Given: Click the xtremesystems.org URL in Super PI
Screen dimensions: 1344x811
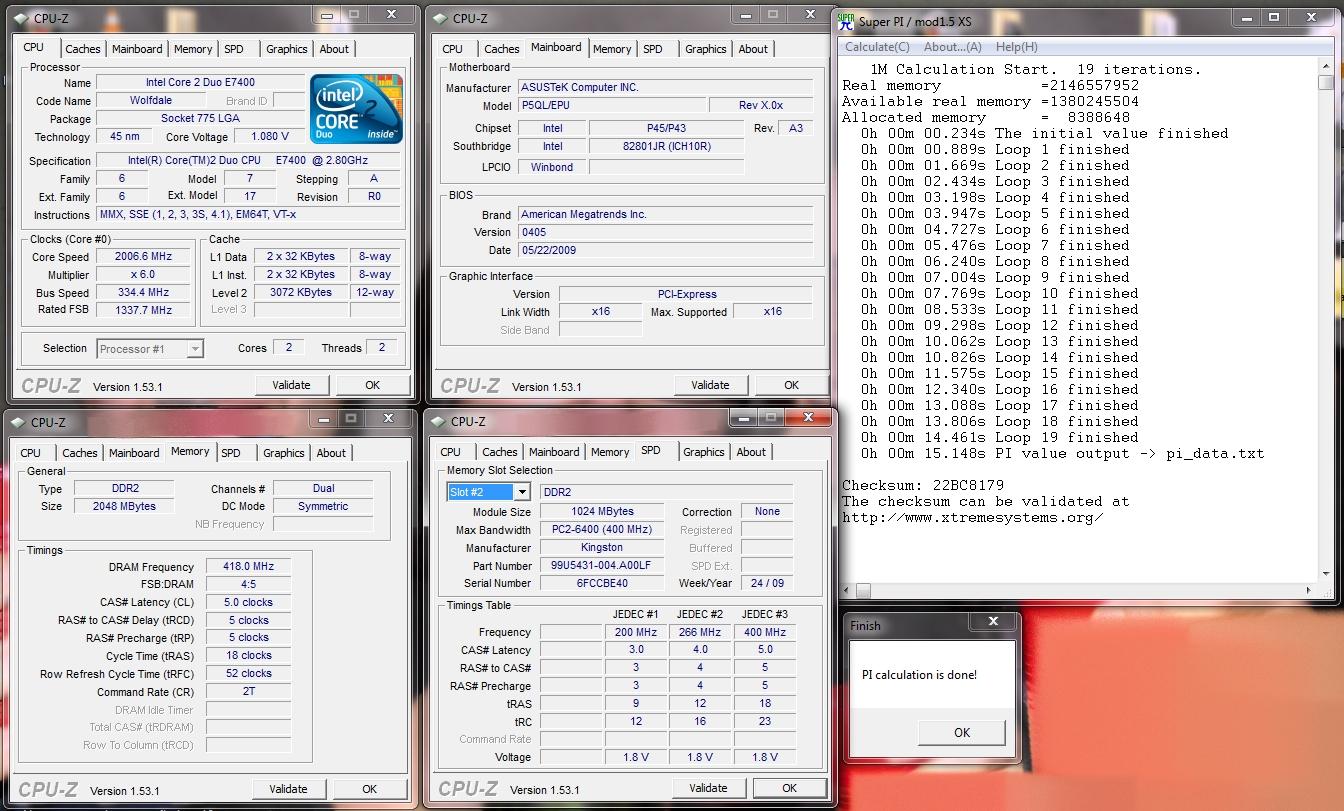Looking at the screenshot, I should click(973, 517).
